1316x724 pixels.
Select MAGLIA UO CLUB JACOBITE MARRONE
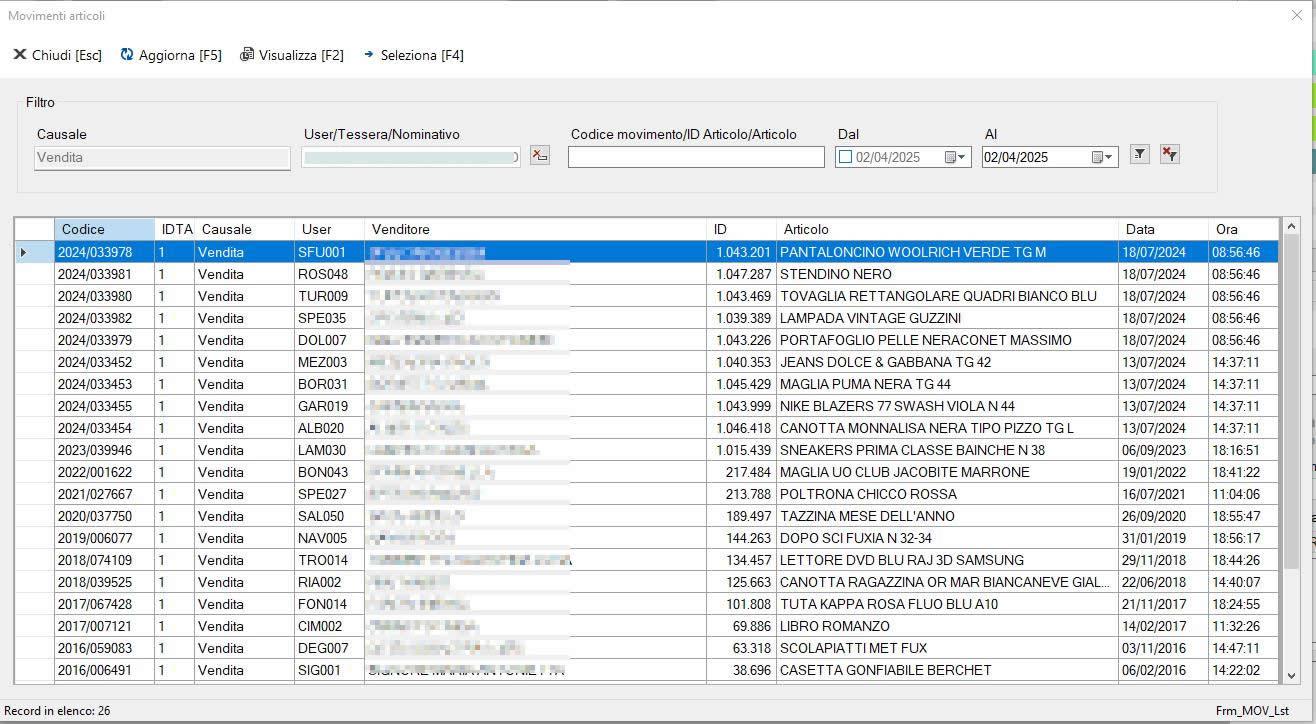pyautogui.click(x=947, y=472)
